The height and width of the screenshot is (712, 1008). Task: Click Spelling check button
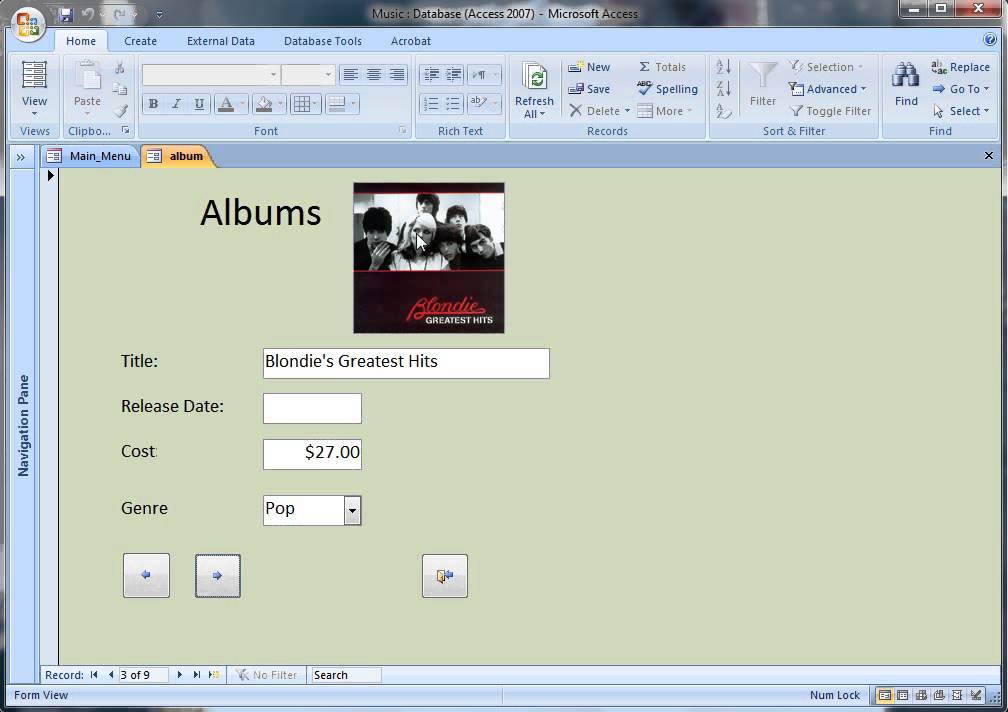[667, 89]
